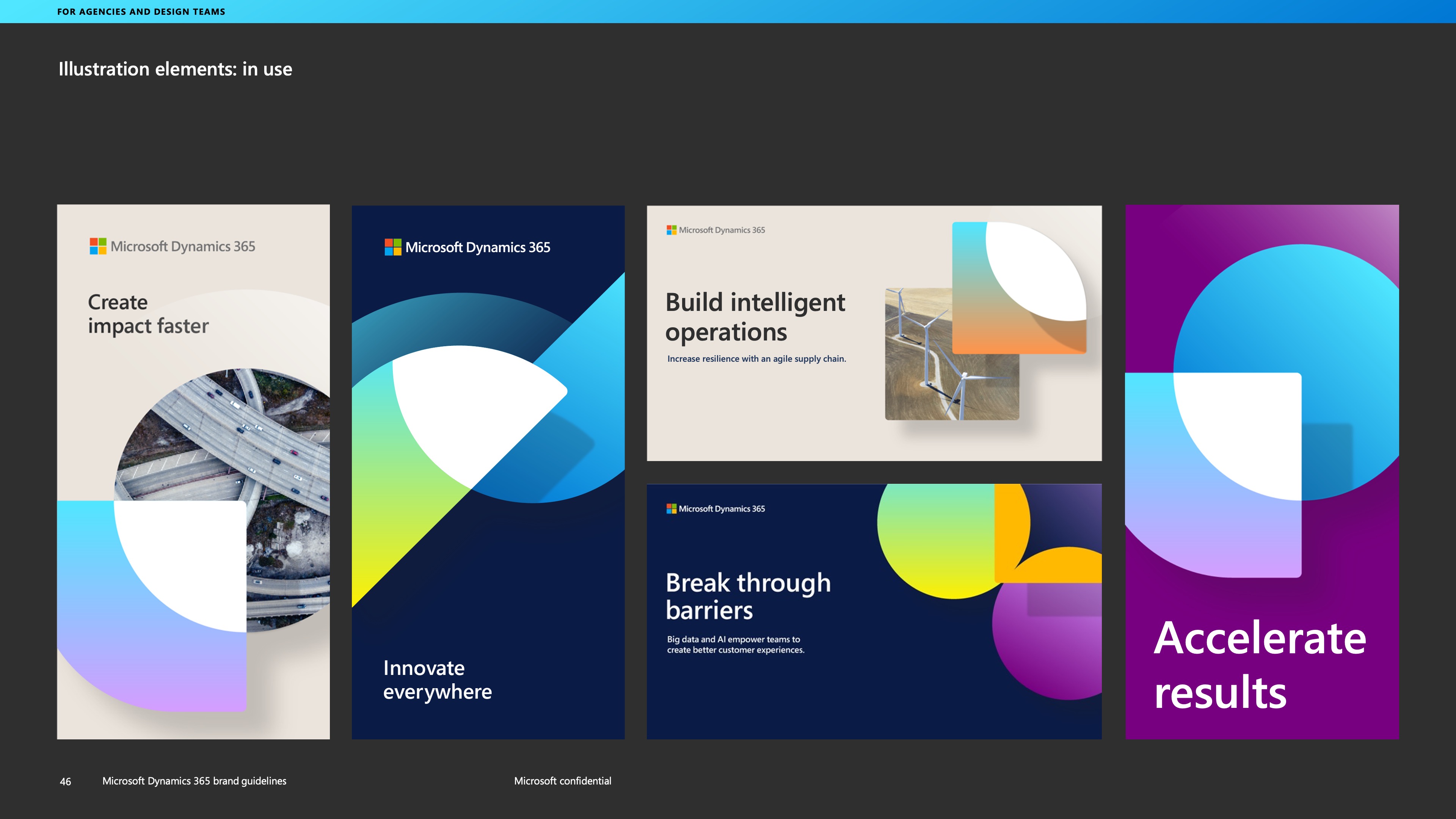
Task: Click the page title 'Illustration elements: in use'
Action: tap(175, 69)
